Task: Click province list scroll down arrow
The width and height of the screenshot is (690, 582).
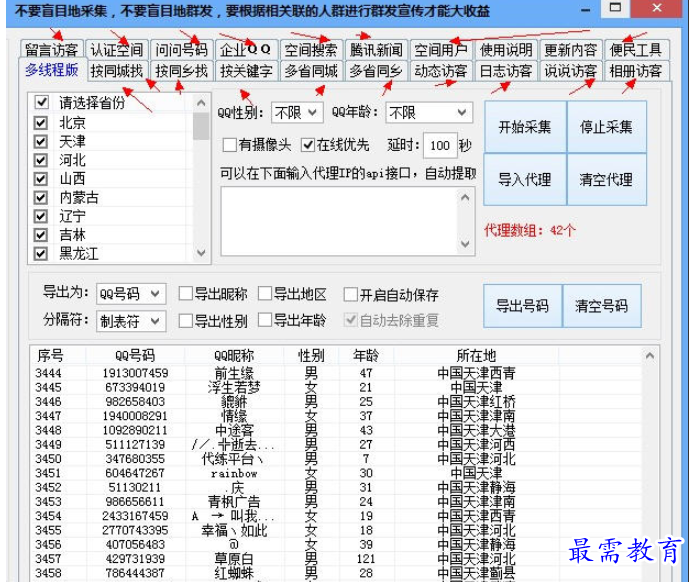Action: pos(202,253)
